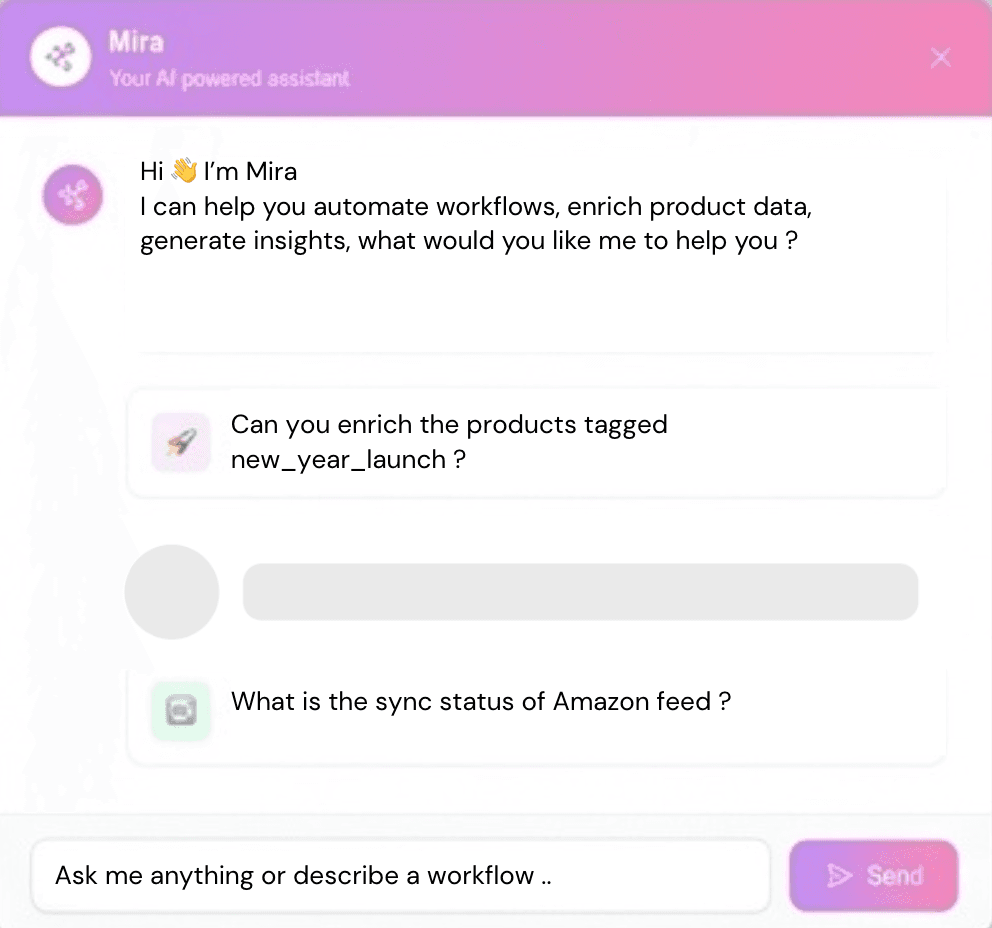
Task: Click 'Your AI powered assistant' subtitle
Action: (x=231, y=78)
